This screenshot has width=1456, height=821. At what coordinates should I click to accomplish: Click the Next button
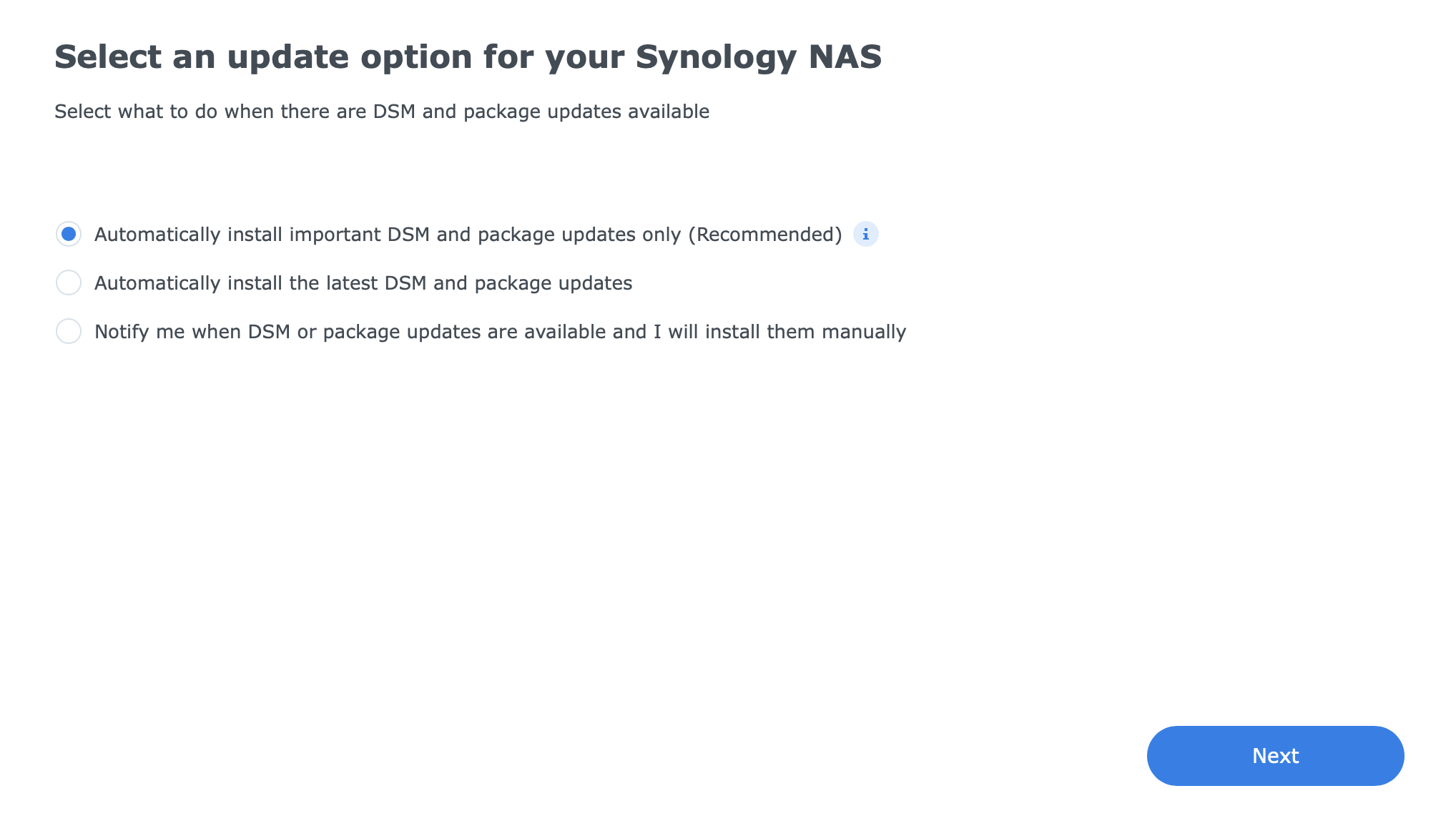(x=1275, y=756)
